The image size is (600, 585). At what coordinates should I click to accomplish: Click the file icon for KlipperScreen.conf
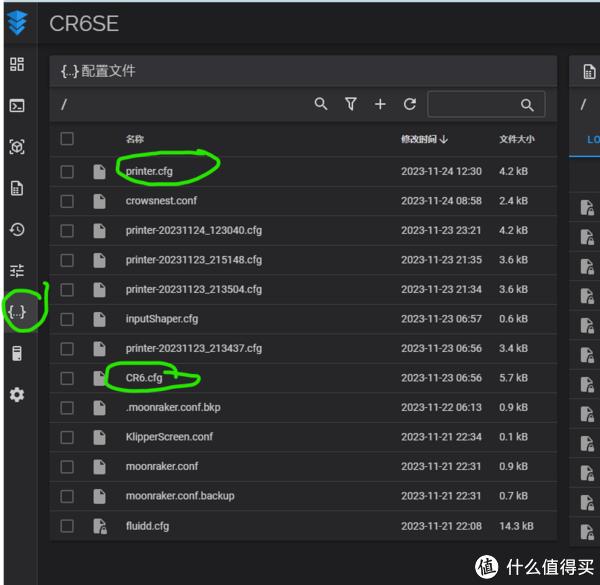tap(99, 437)
